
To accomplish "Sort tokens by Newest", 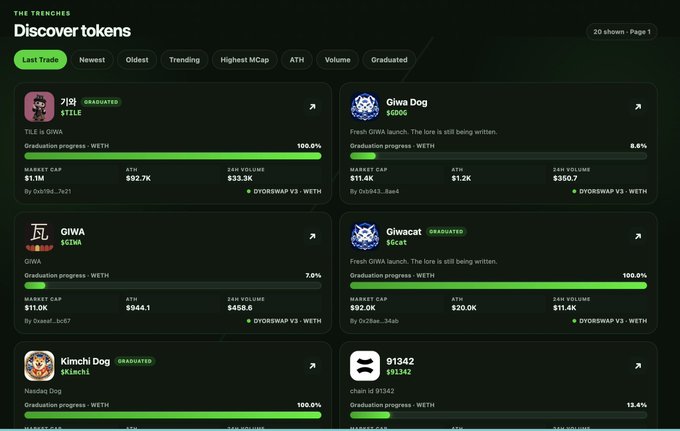I will (x=92, y=60).
